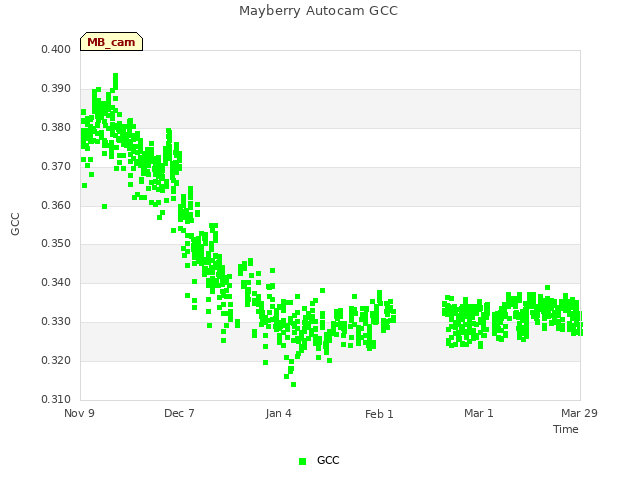The height and width of the screenshot is (480, 640).
Task: Click the GCC y-axis title
Action: (15, 224)
